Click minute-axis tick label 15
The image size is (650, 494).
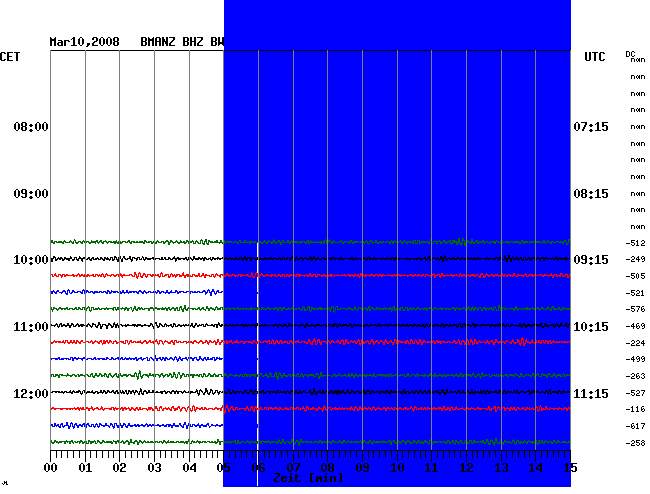pos(570,468)
